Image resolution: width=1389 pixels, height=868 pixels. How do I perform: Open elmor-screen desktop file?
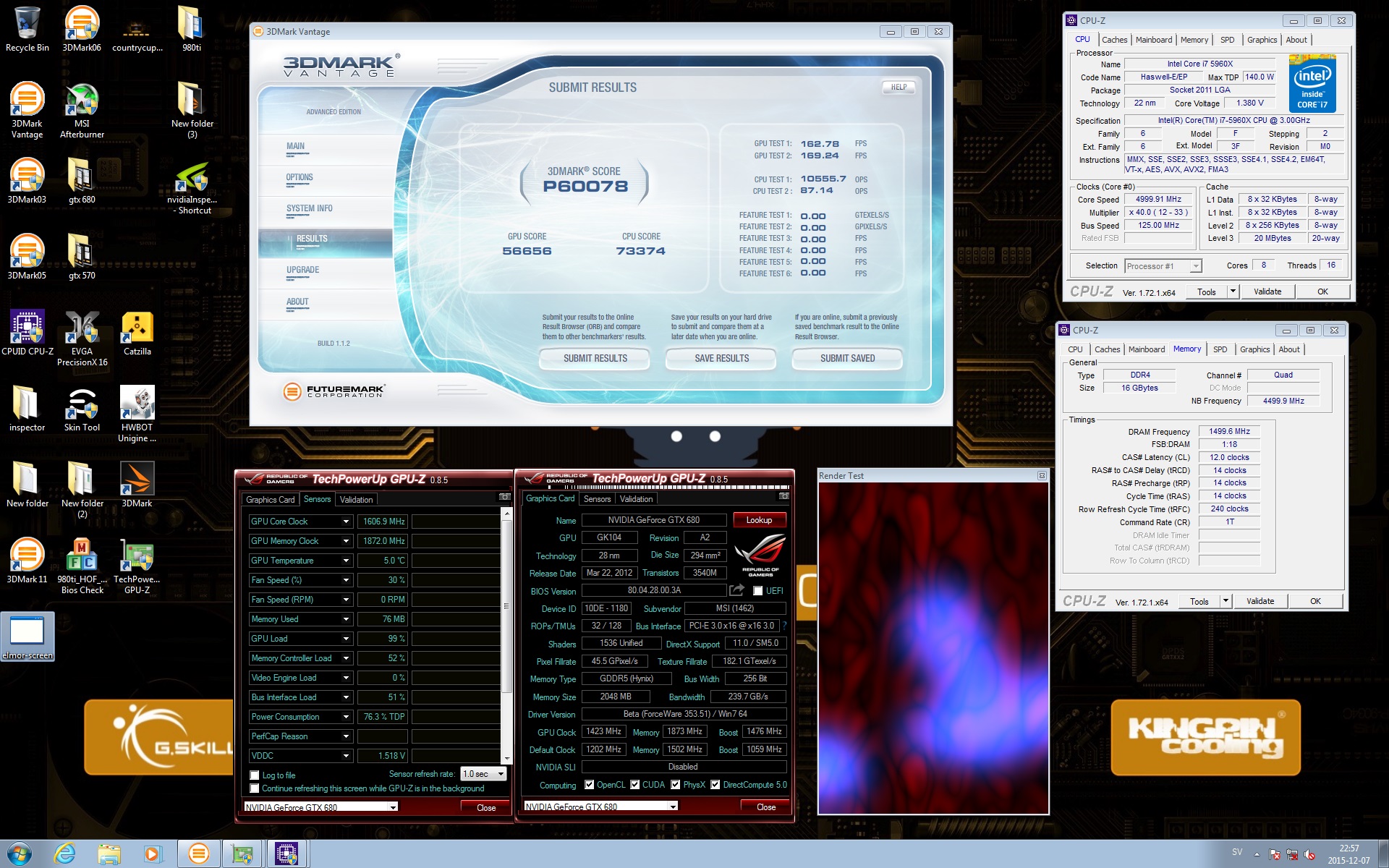(27, 637)
